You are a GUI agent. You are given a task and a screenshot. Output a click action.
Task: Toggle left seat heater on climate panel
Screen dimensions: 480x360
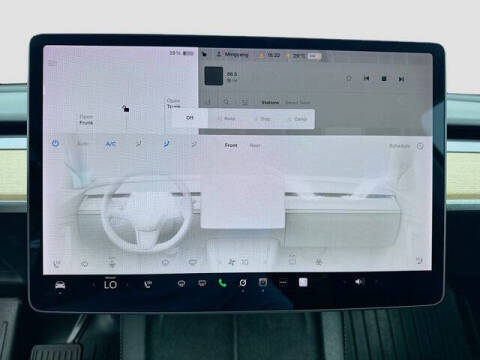(57, 264)
